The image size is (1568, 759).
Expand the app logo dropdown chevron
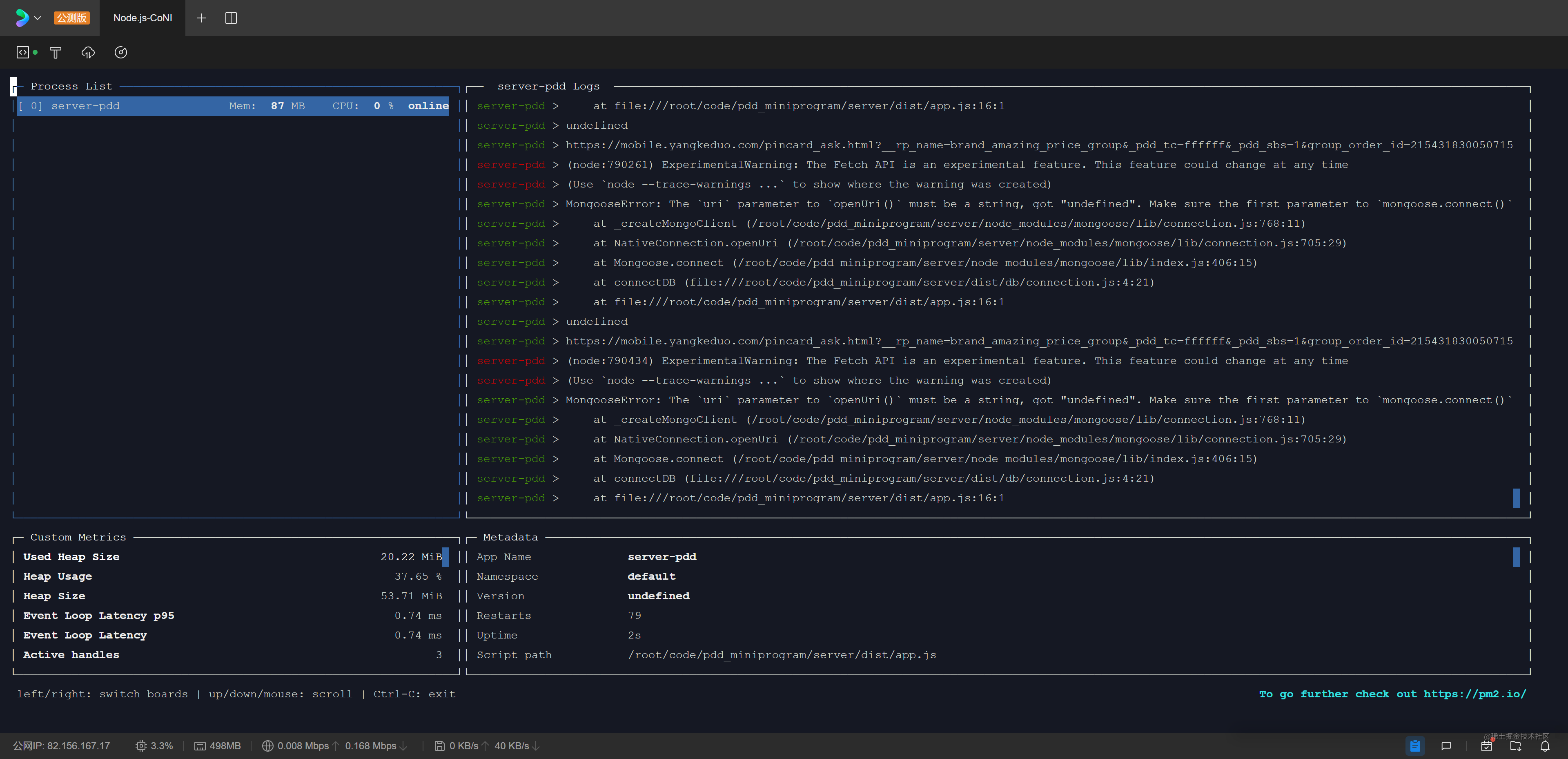38,18
